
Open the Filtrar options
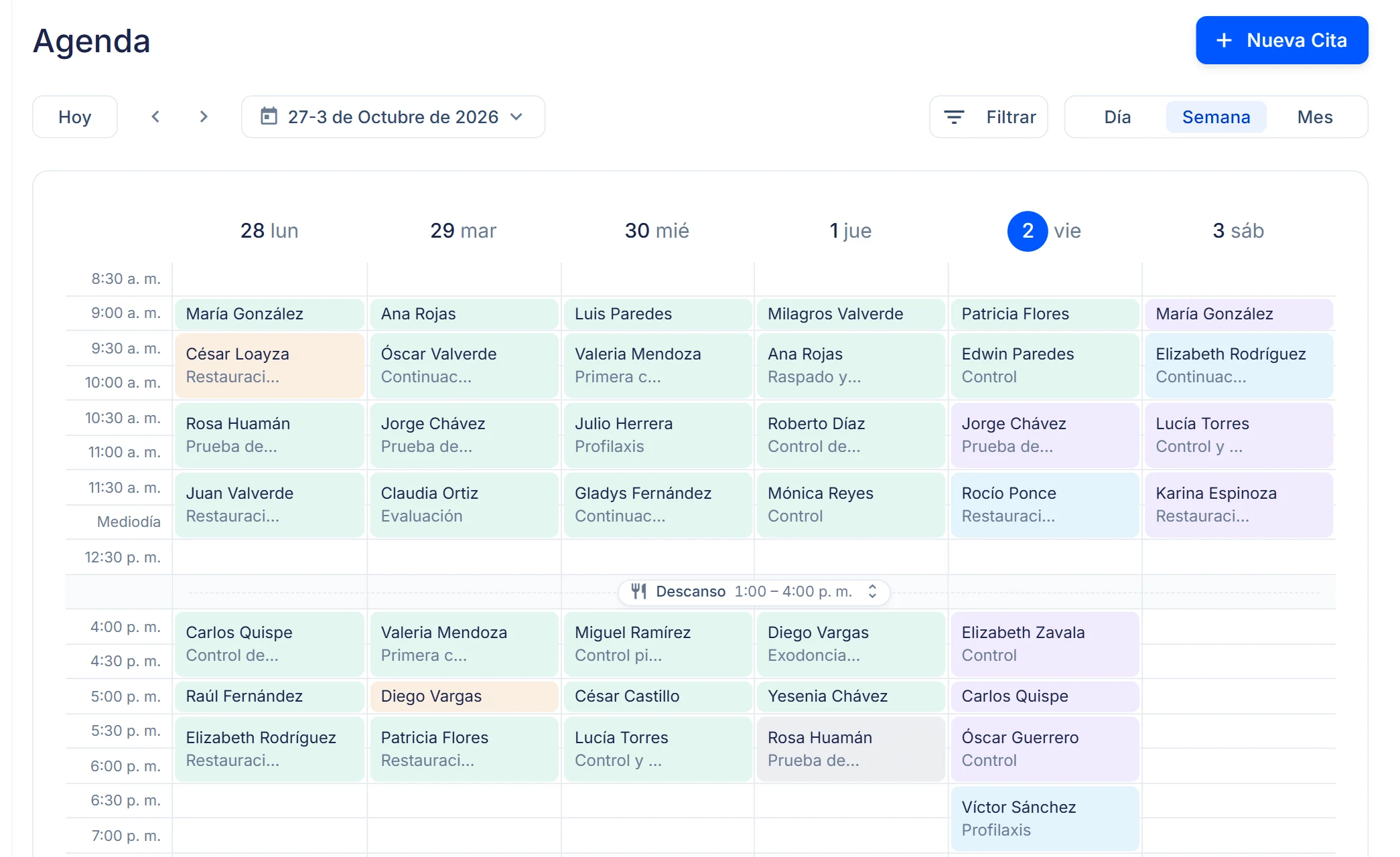tap(988, 117)
